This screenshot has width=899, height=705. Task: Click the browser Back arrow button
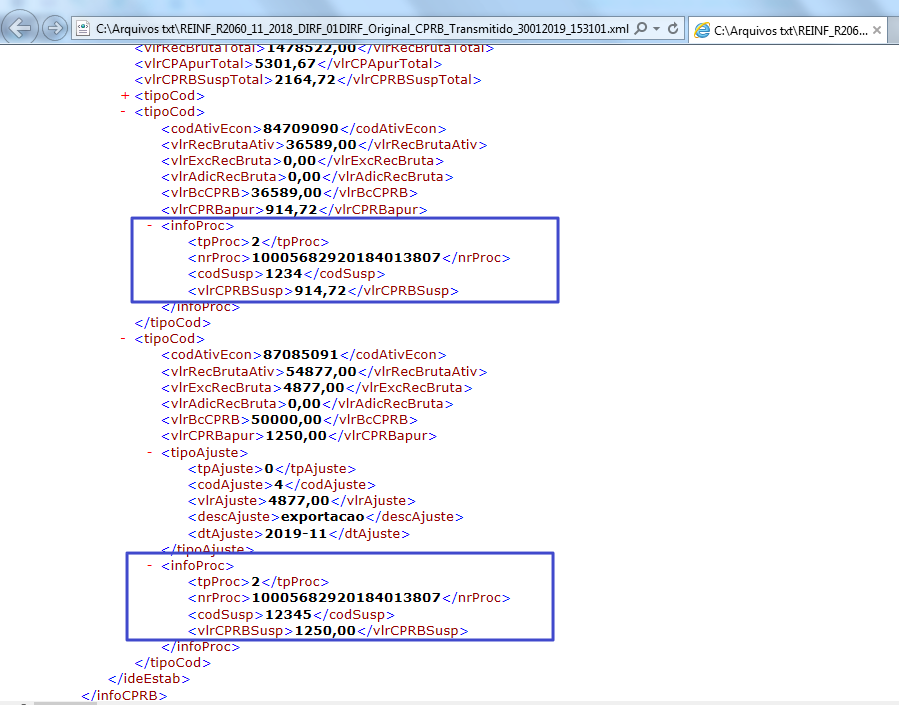tap(22, 27)
